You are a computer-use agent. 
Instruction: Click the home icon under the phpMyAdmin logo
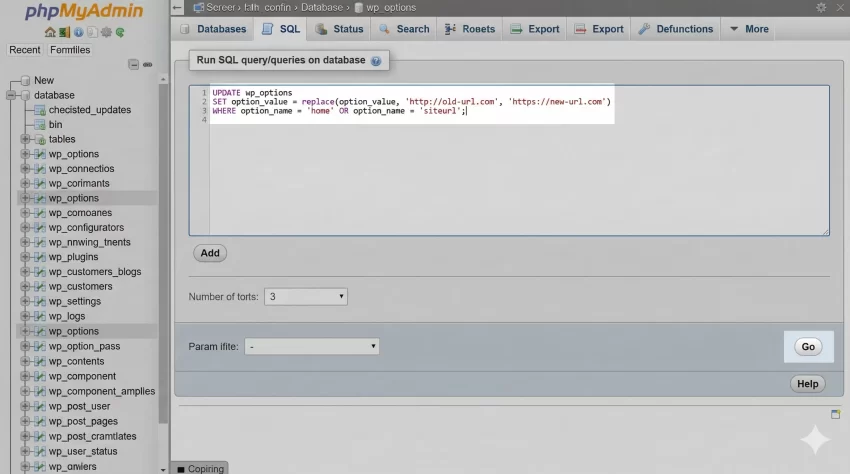50,32
